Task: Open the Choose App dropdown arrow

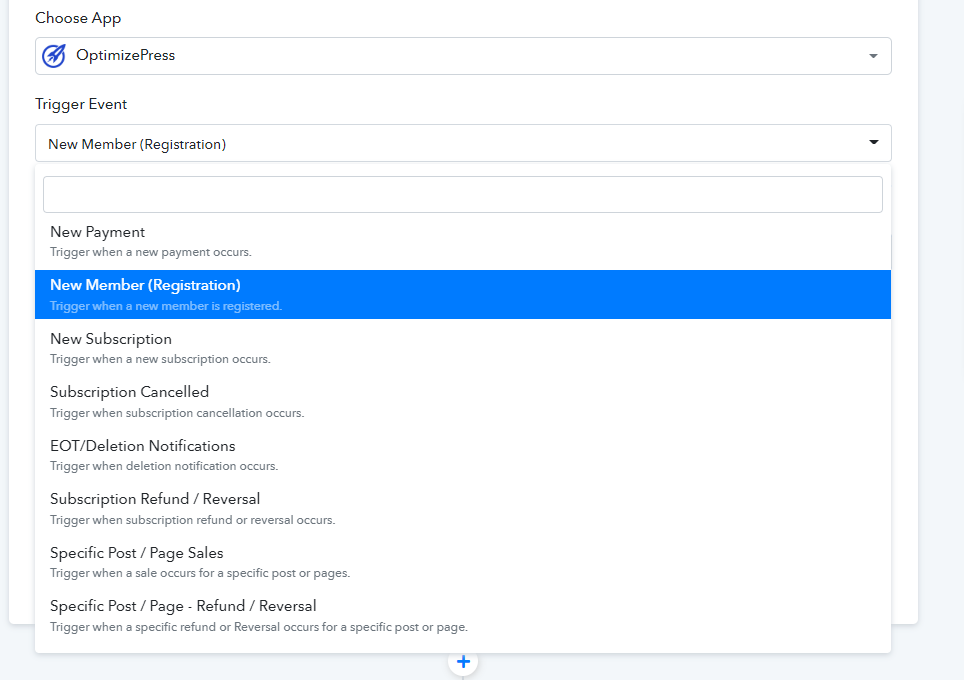Action: click(x=873, y=56)
